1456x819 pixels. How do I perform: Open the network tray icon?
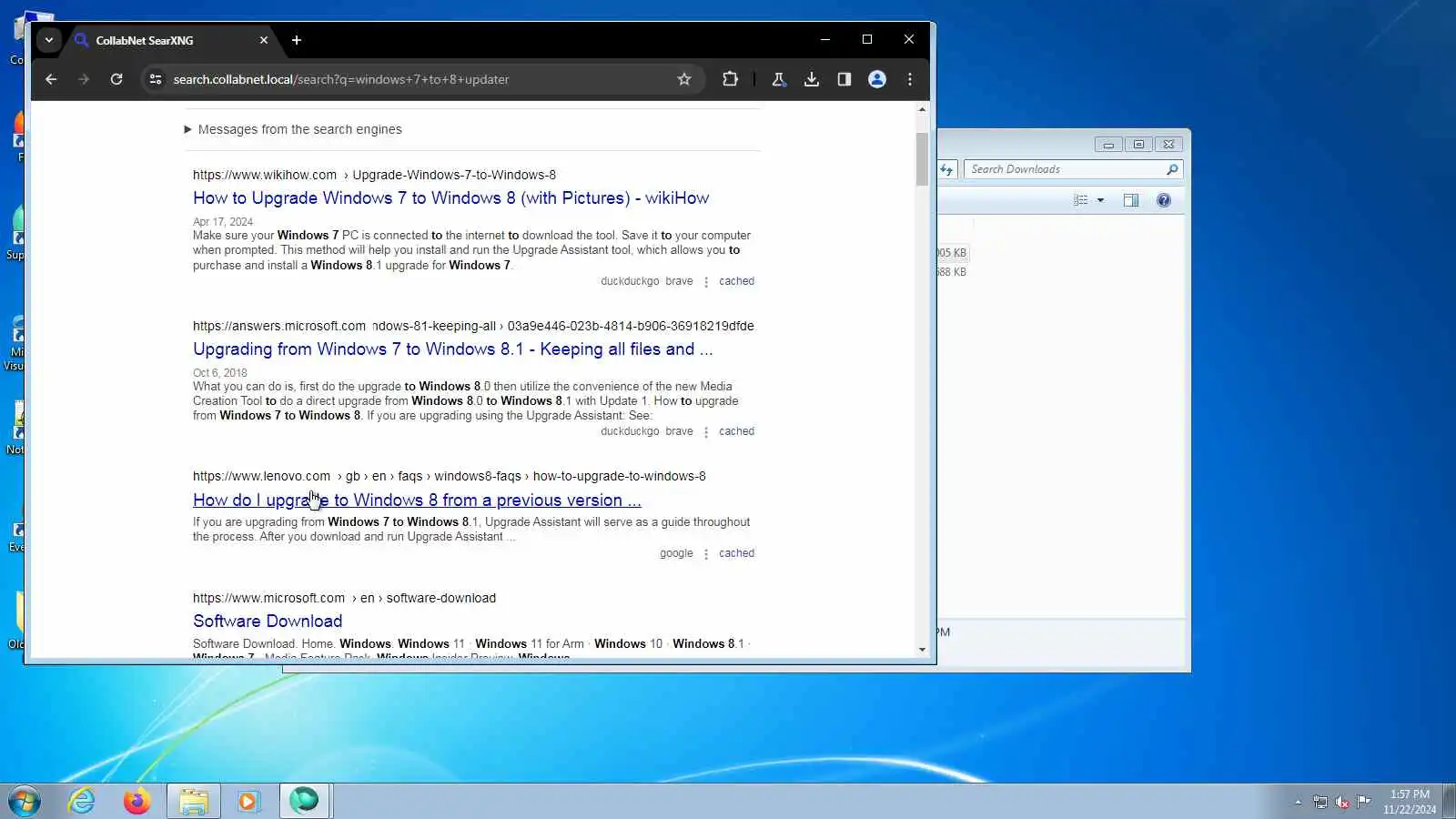pyautogui.click(x=1320, y=802)
